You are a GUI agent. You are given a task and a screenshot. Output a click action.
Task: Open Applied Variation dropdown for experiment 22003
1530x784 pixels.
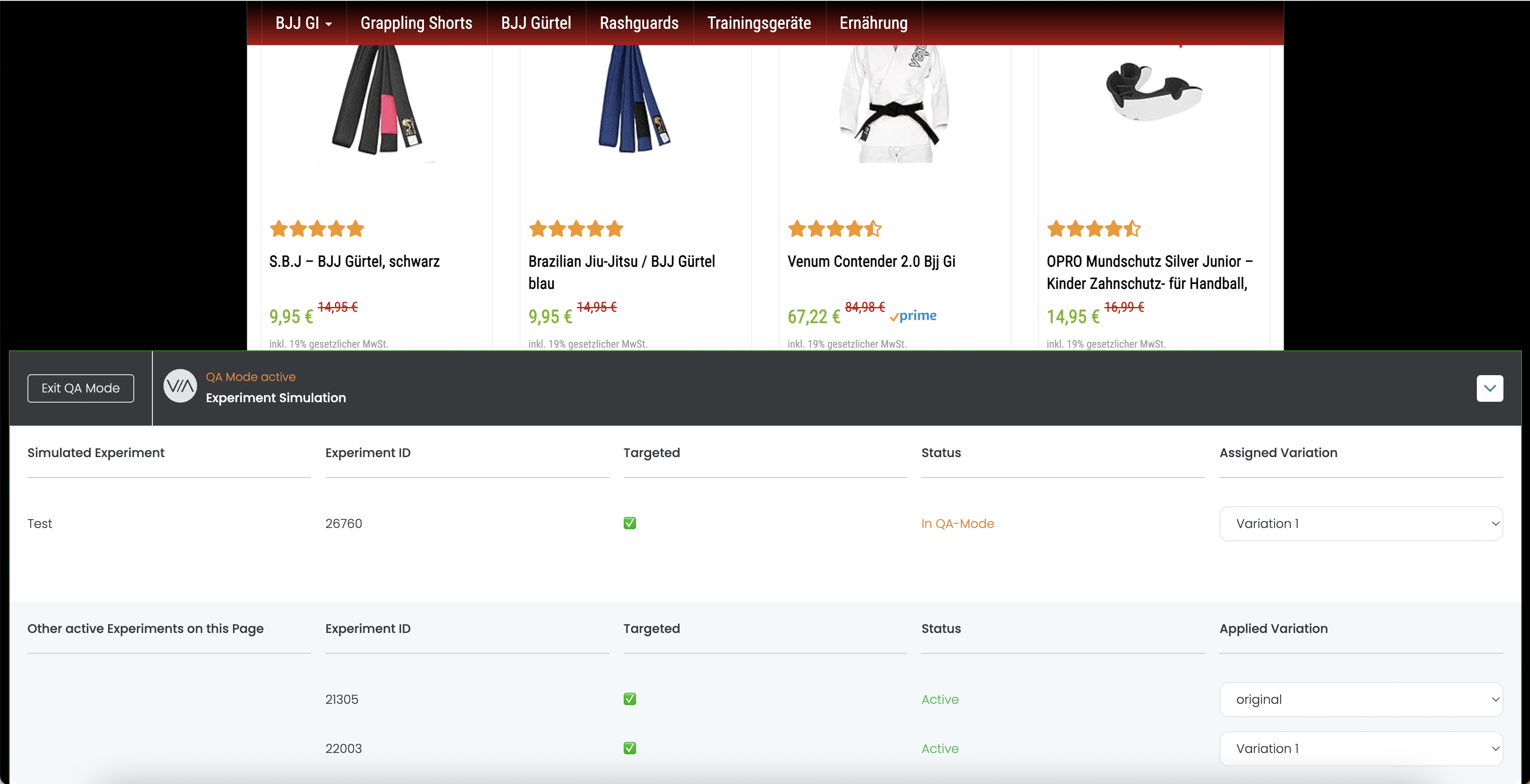(1361, 749)
